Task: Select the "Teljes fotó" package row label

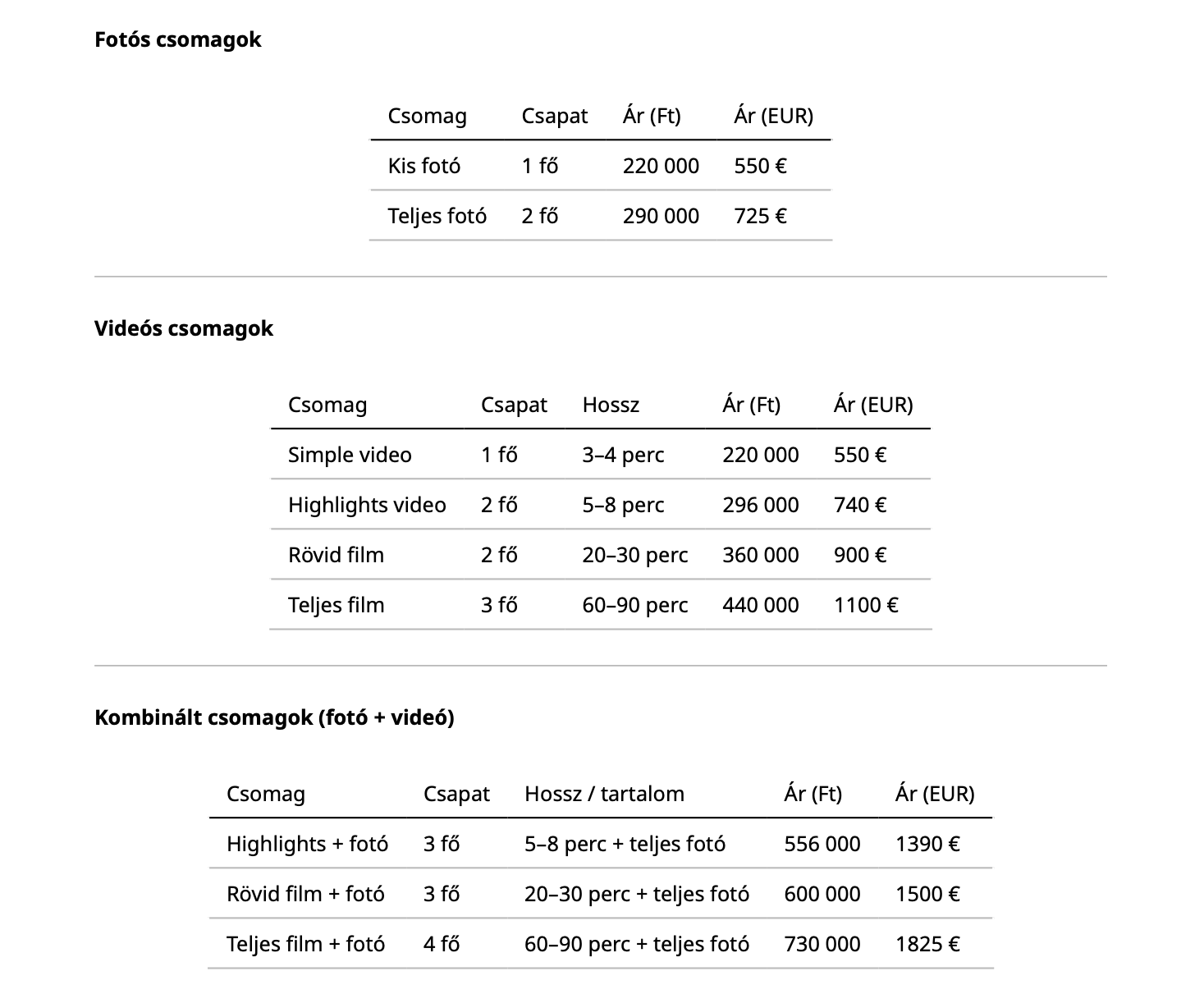Action: (437, 216)
